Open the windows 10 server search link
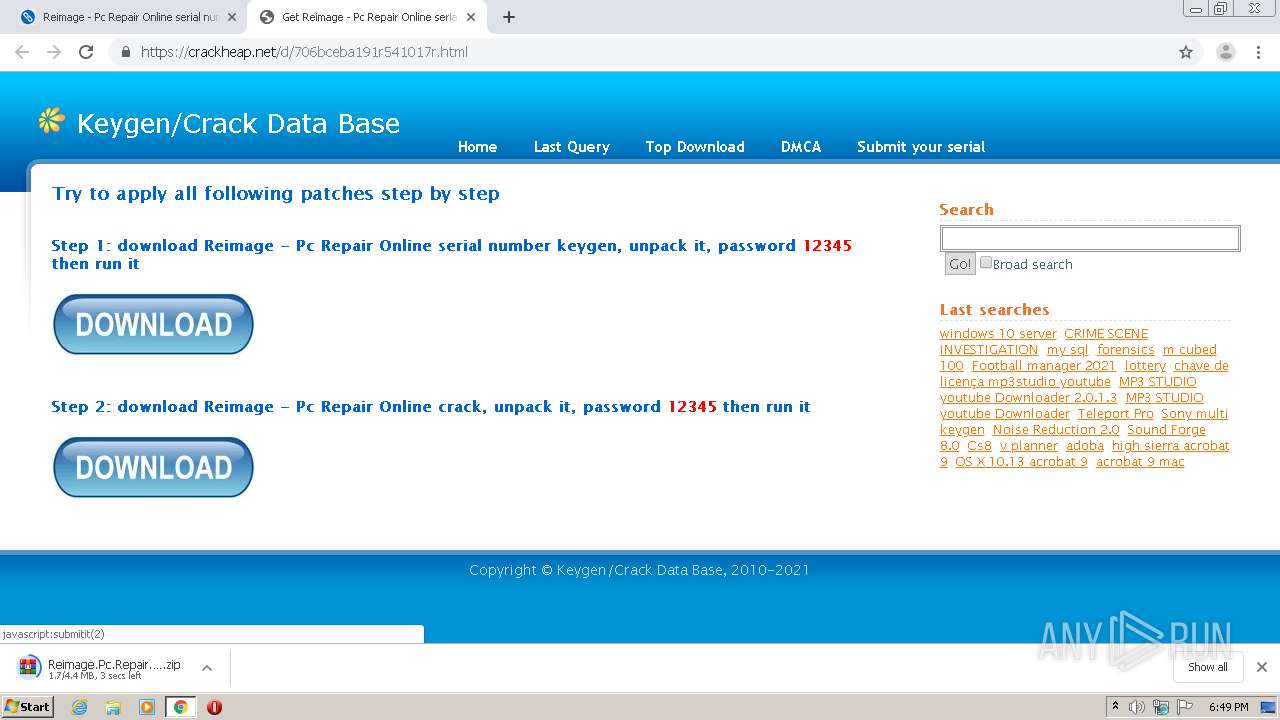Image resolution: width=1280 pixels, height=720 pixels. [x=998, y=333]
